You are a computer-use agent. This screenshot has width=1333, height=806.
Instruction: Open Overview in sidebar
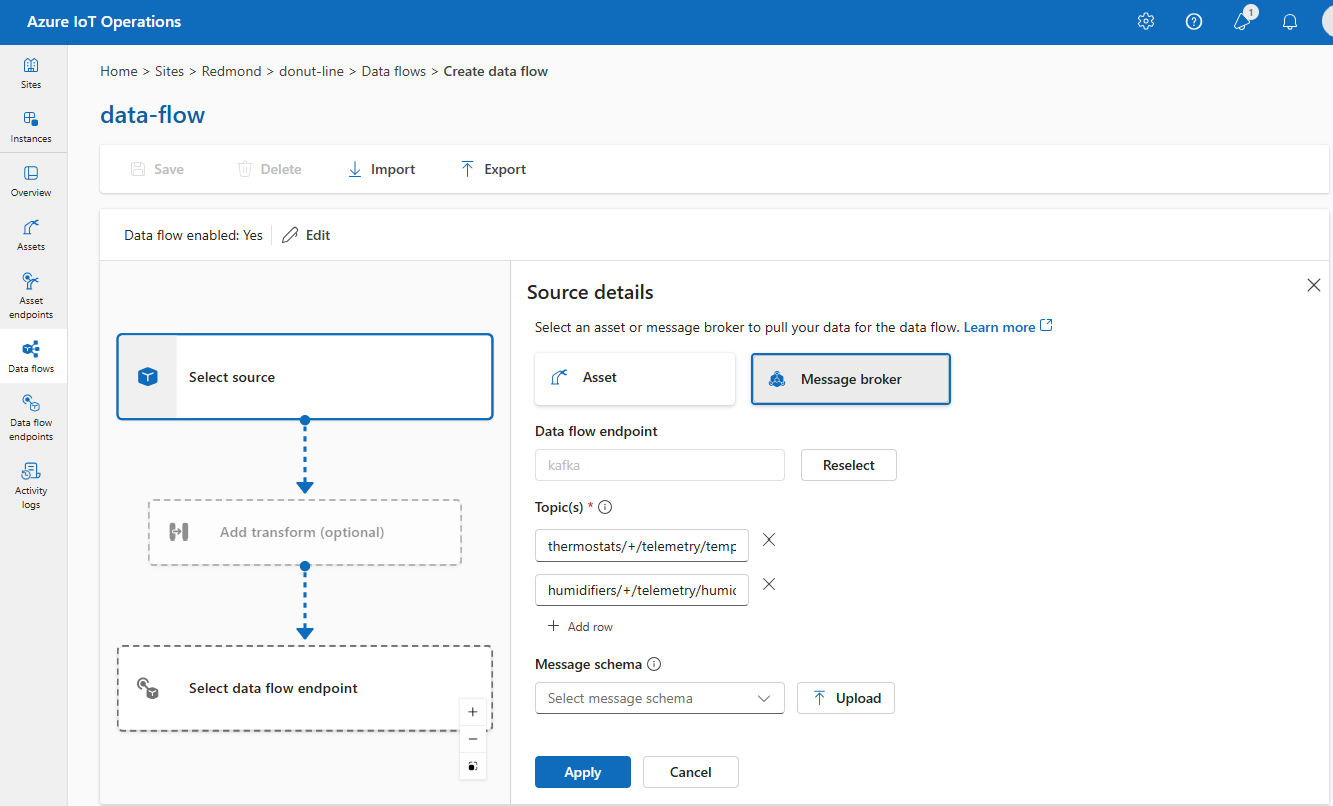point(31,181)
